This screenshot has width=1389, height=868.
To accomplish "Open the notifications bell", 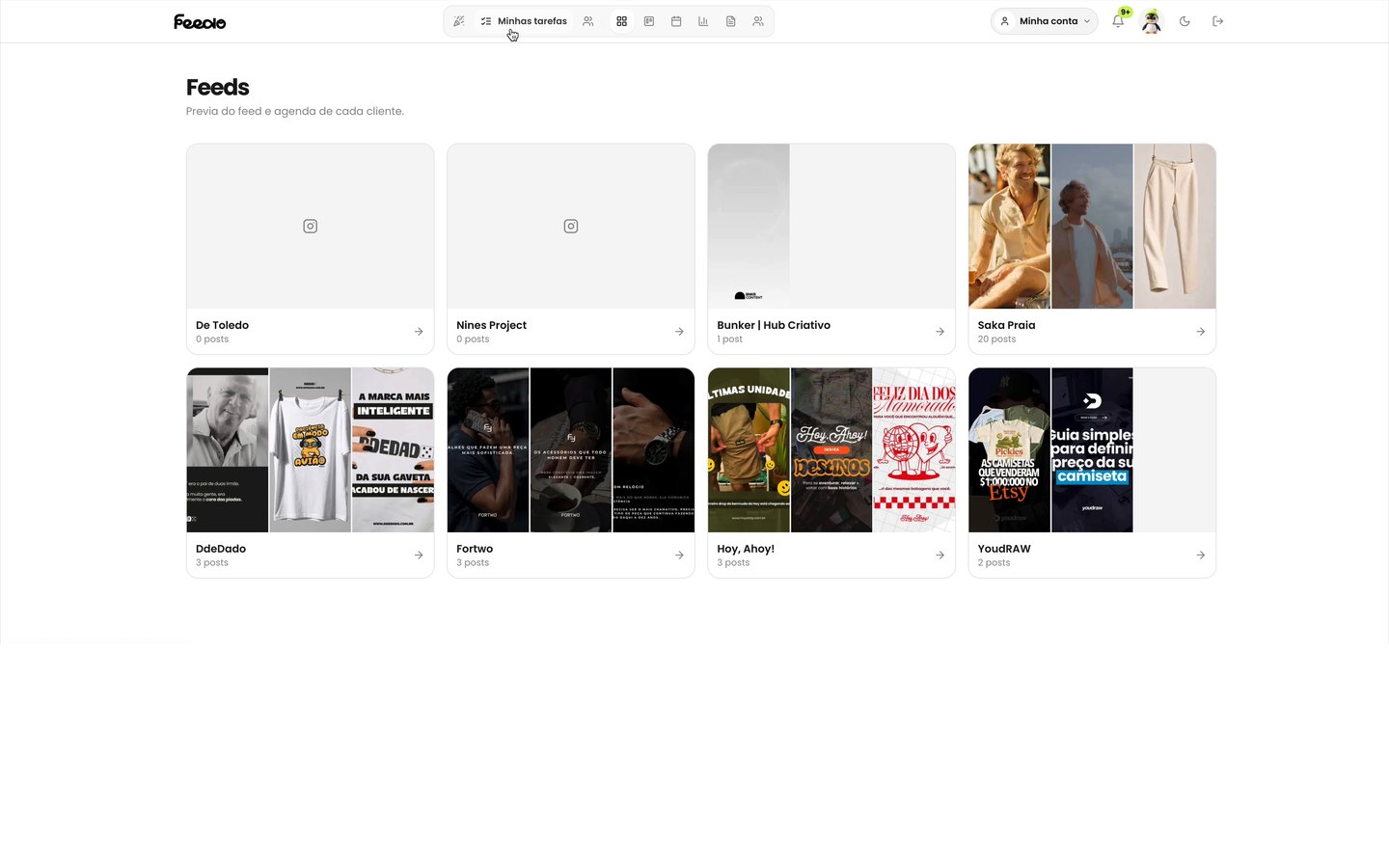I will [x=1118, y=21].
